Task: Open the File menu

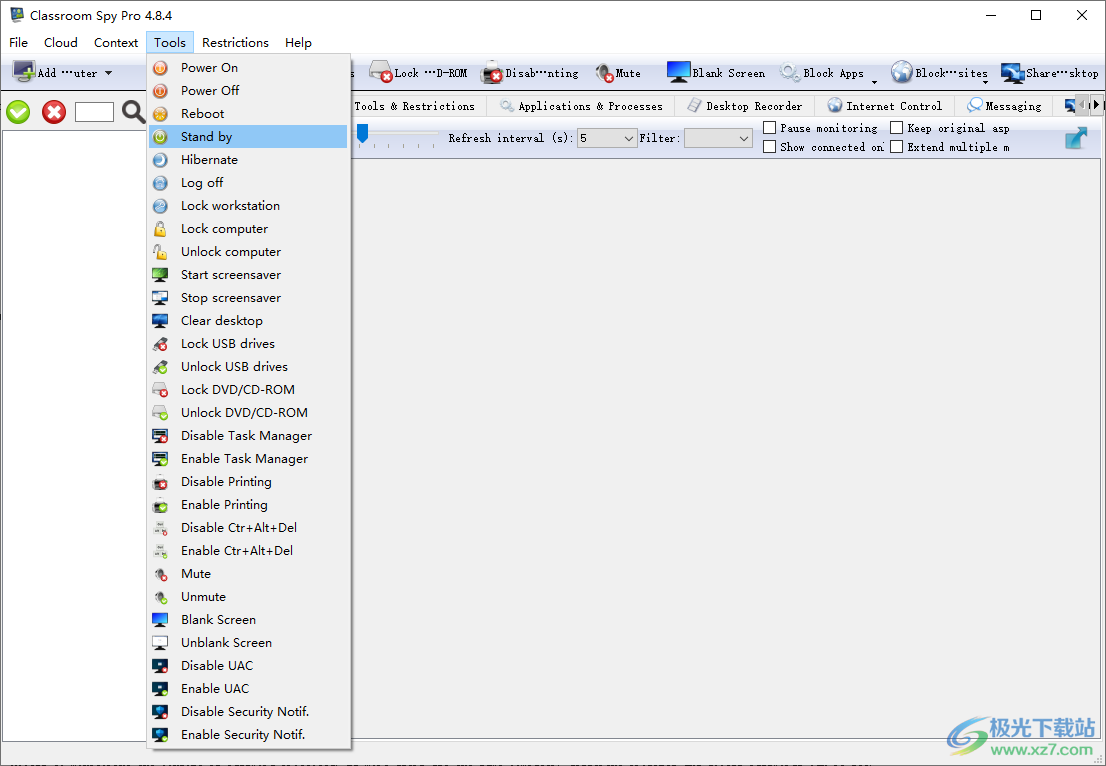Action: [x=18, y=42]
